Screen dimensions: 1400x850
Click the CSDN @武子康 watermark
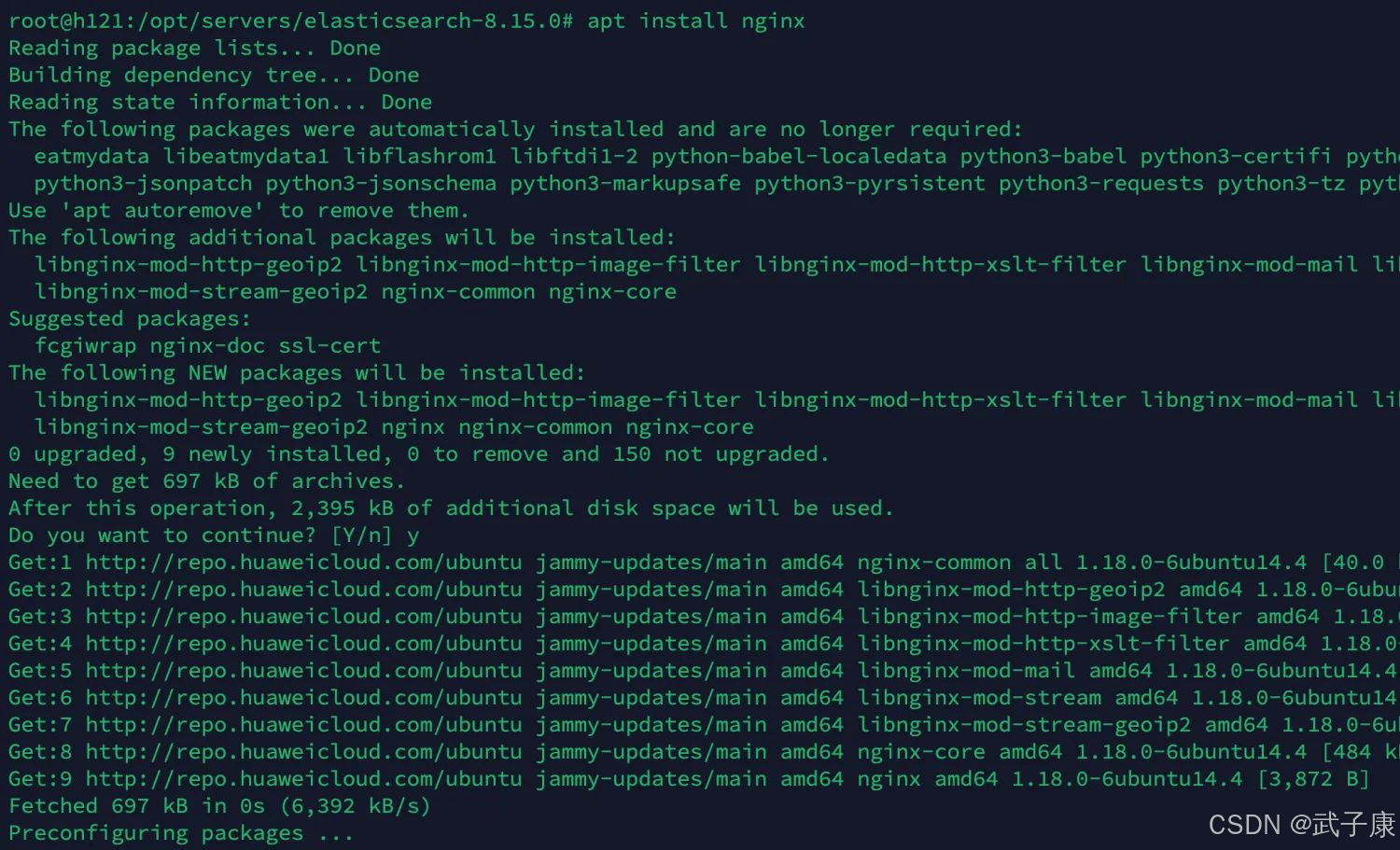pyautogui.click(x=1301, y=825)
